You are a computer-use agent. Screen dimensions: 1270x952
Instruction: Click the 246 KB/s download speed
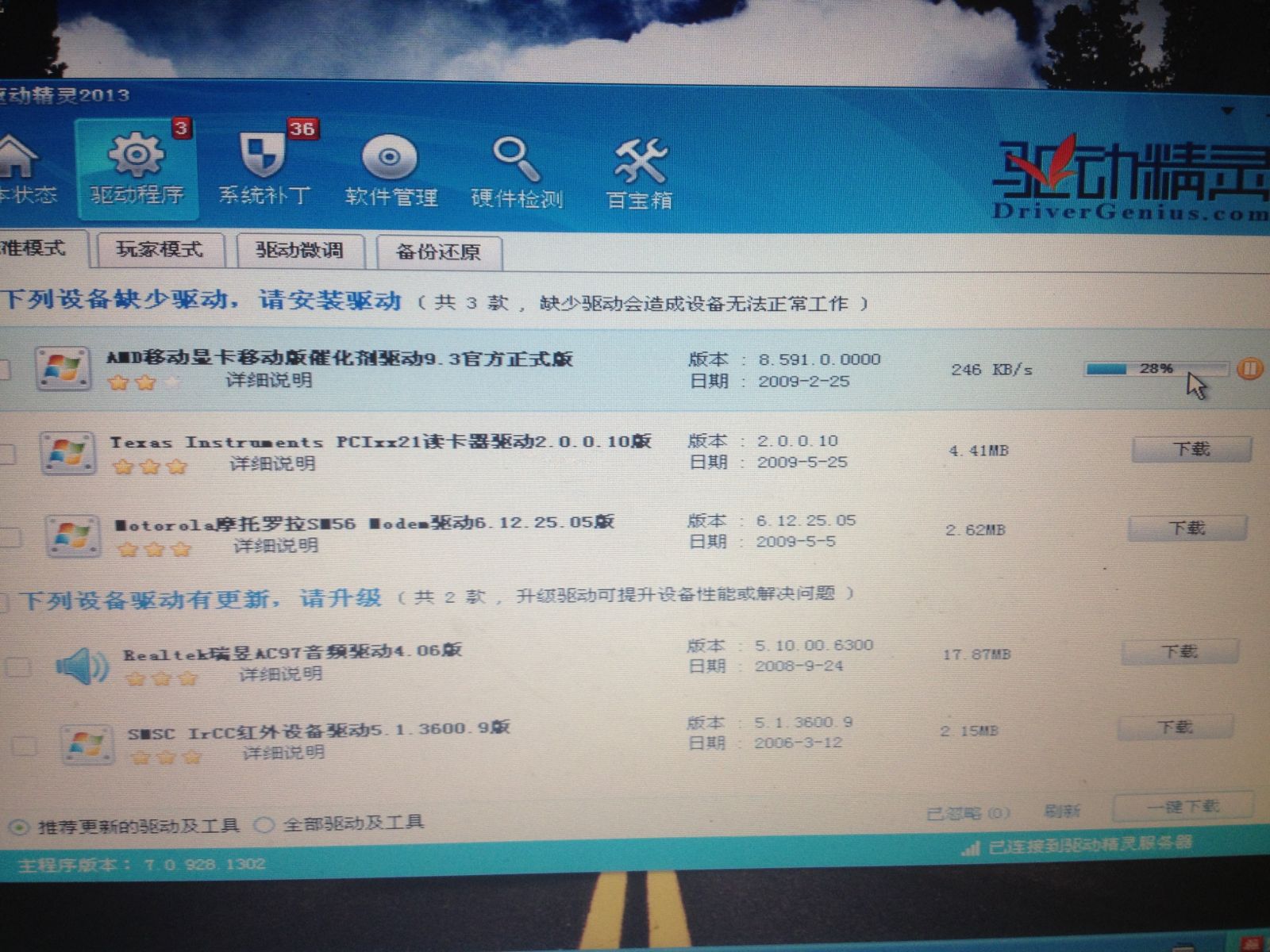[991, 370]
